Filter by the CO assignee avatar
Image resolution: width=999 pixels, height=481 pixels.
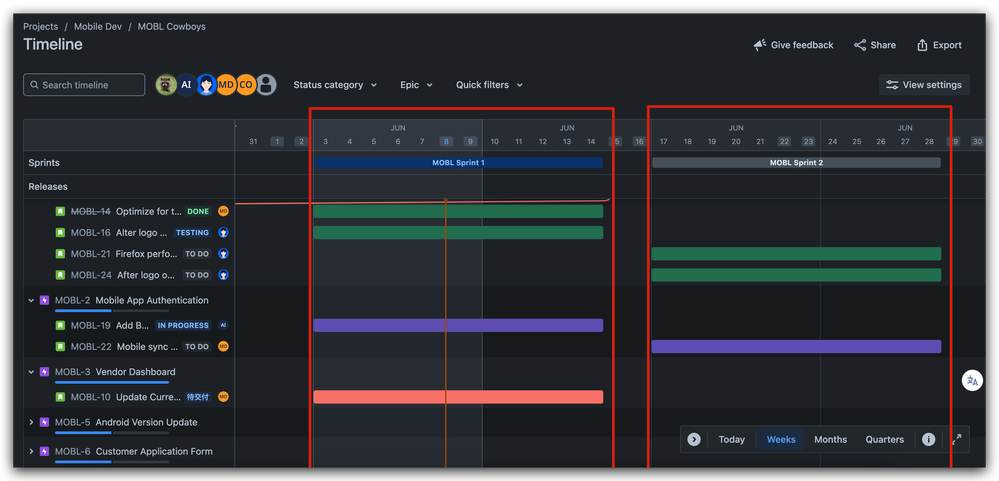[246, 85]
